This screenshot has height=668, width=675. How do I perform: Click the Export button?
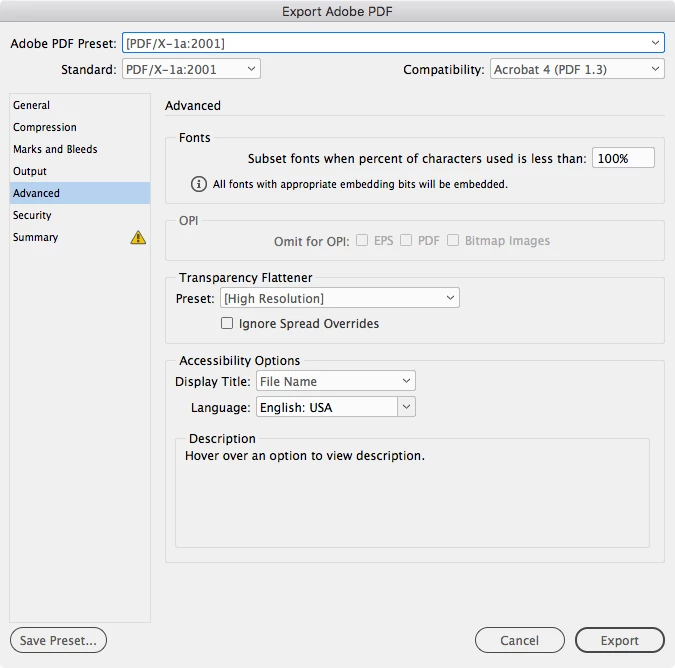619,640
